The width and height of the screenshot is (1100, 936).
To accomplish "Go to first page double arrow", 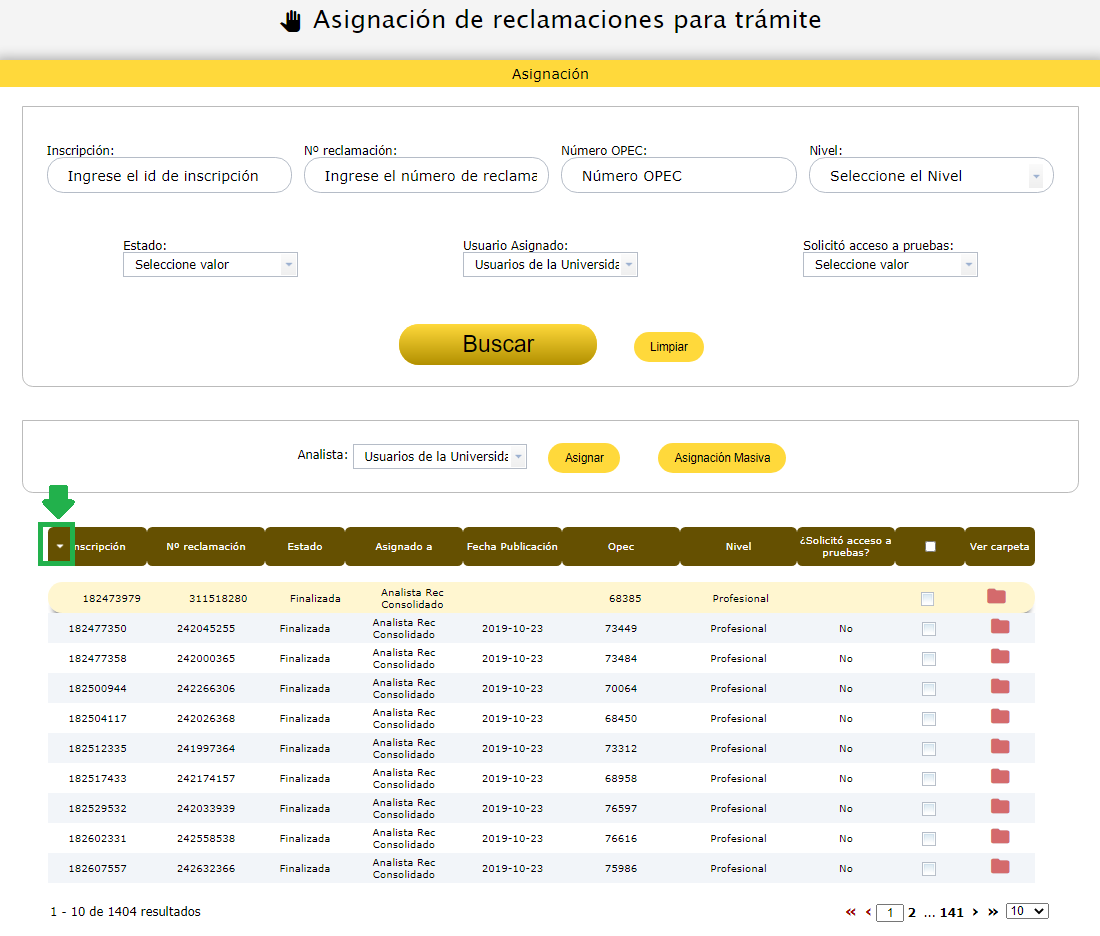I will 851,912.
